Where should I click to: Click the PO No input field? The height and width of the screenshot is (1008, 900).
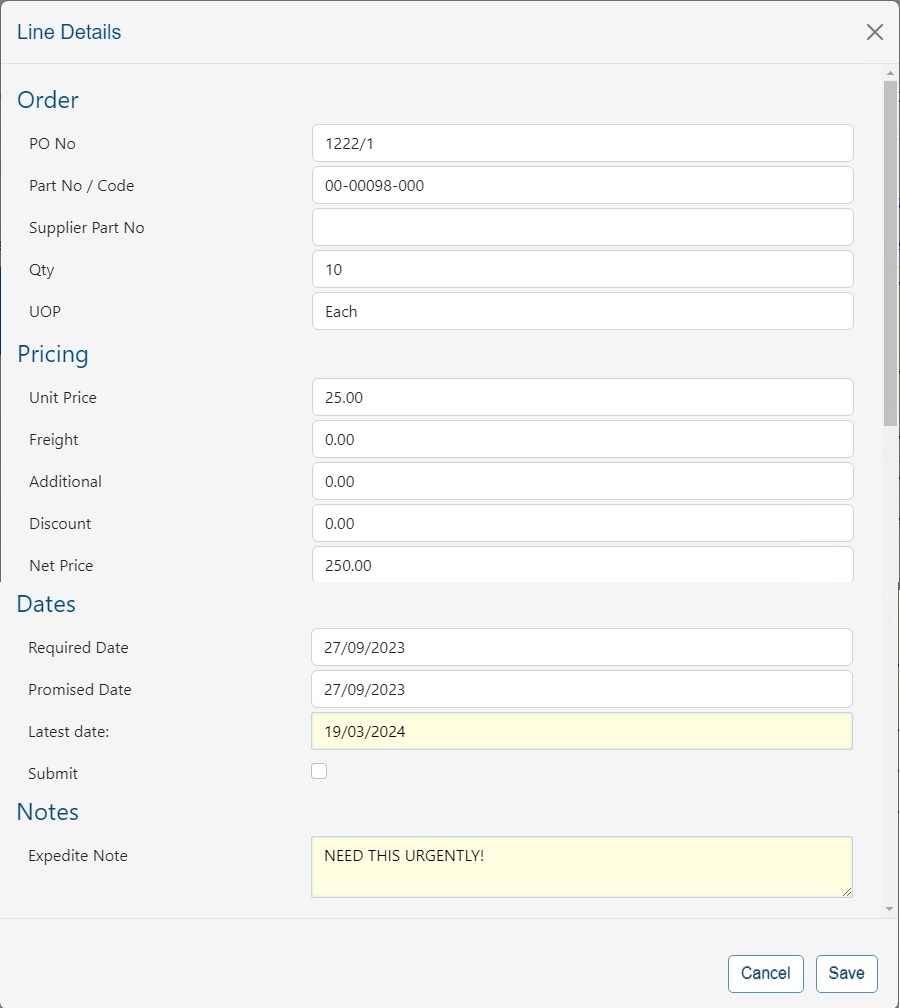click(x=582, y=143)
